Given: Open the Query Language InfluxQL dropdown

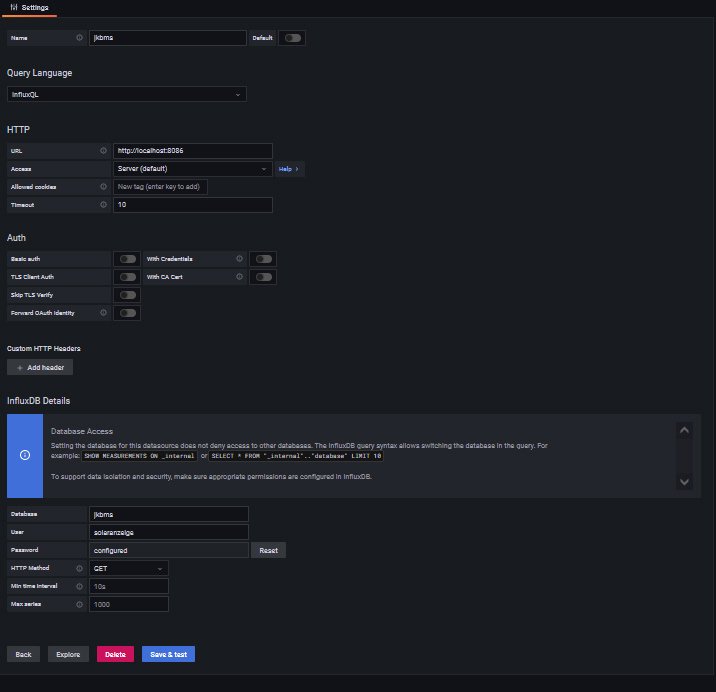Looking at the screenshot, I should (x=127, y=94).
